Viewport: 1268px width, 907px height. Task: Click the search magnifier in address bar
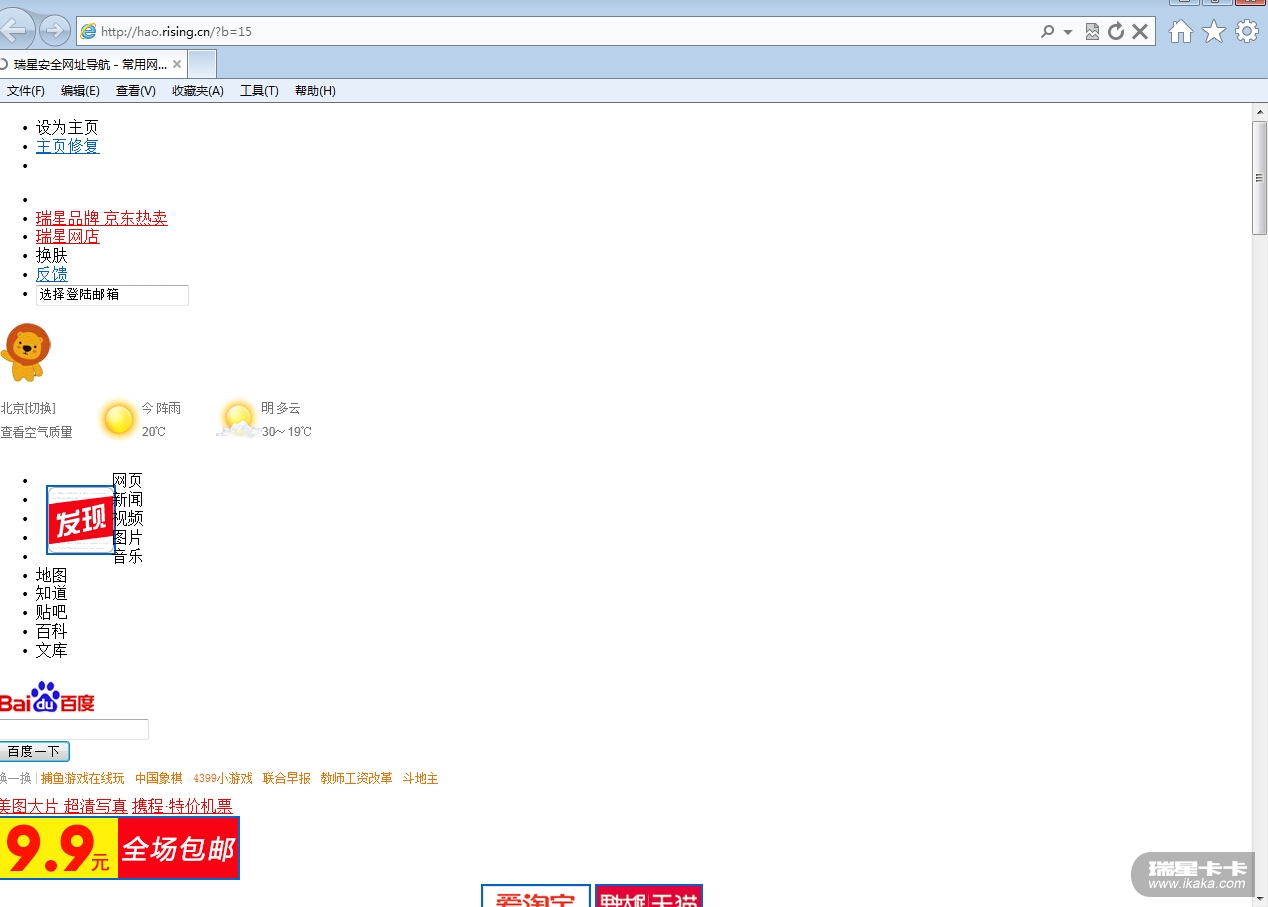click(1047, 31)
